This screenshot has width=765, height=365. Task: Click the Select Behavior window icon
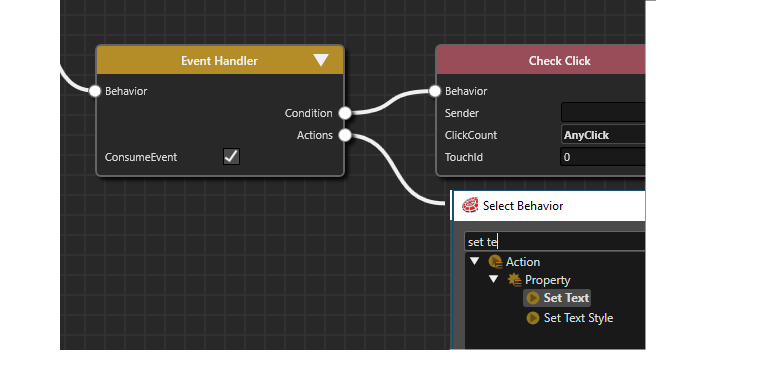tap(470, 205)
